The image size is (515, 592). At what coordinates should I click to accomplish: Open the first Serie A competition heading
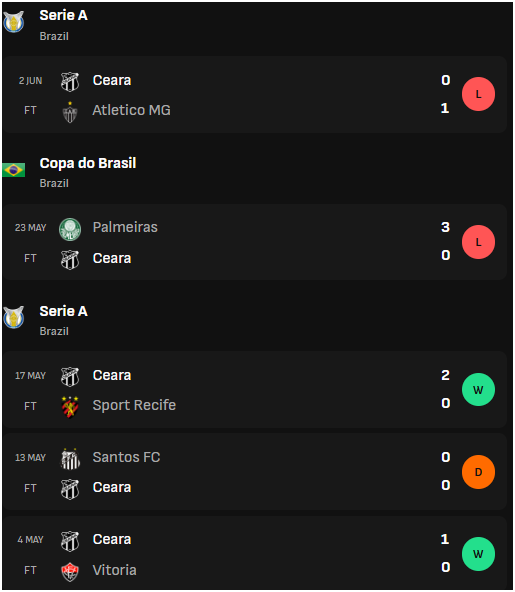[63, 15]
